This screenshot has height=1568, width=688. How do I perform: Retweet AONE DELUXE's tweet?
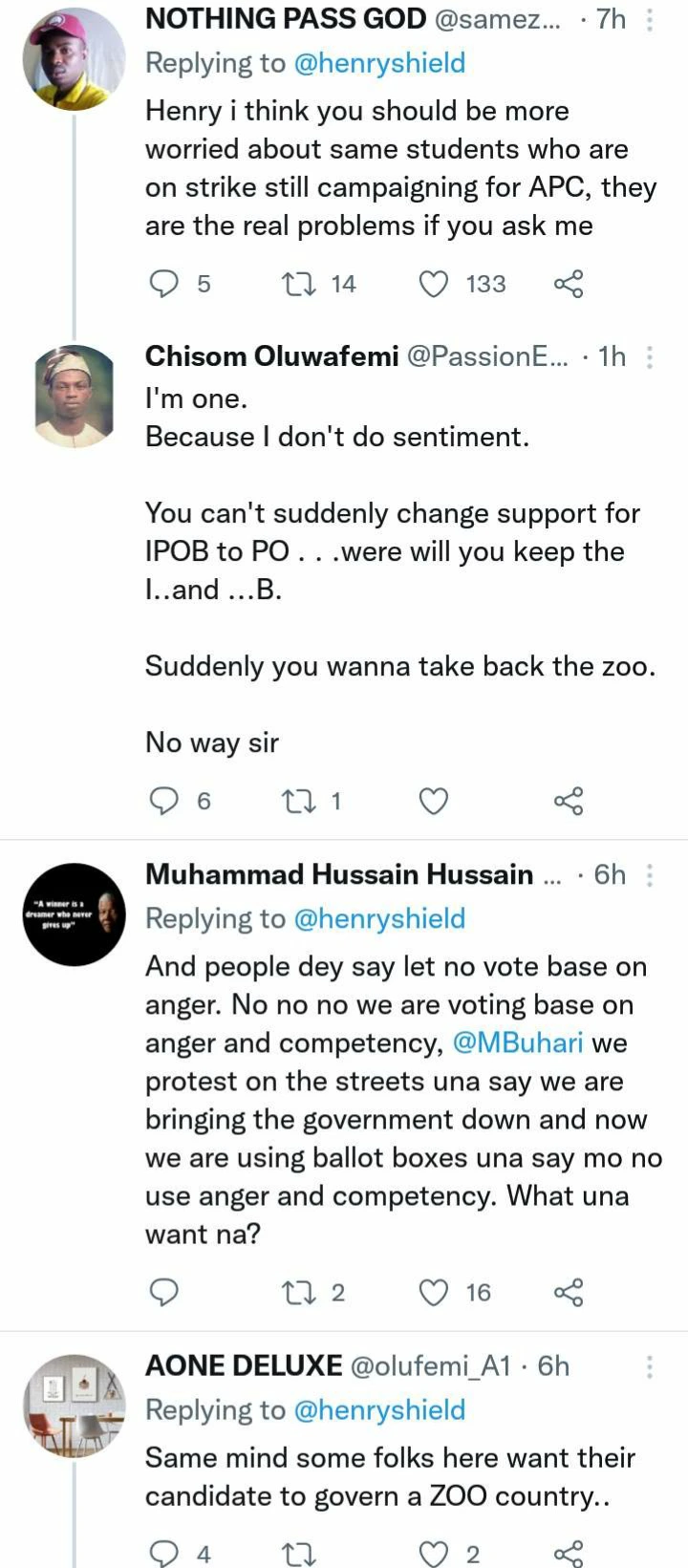pyautogui.click(x=299, y=1555)
